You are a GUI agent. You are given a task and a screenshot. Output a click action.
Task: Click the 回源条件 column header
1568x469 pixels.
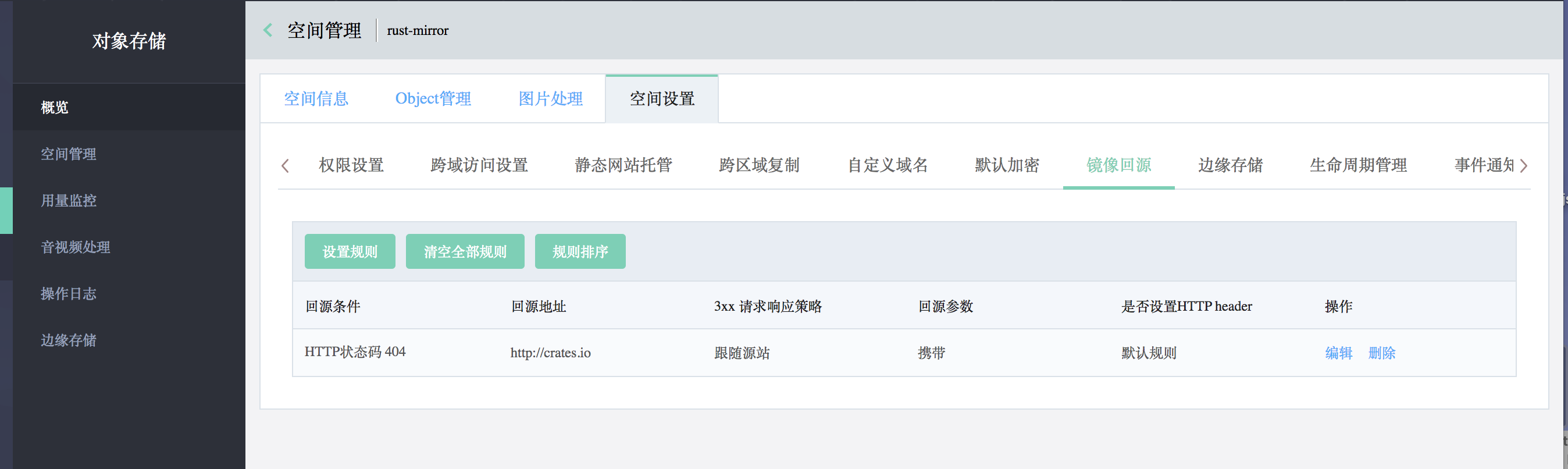(x=333, y=307)
